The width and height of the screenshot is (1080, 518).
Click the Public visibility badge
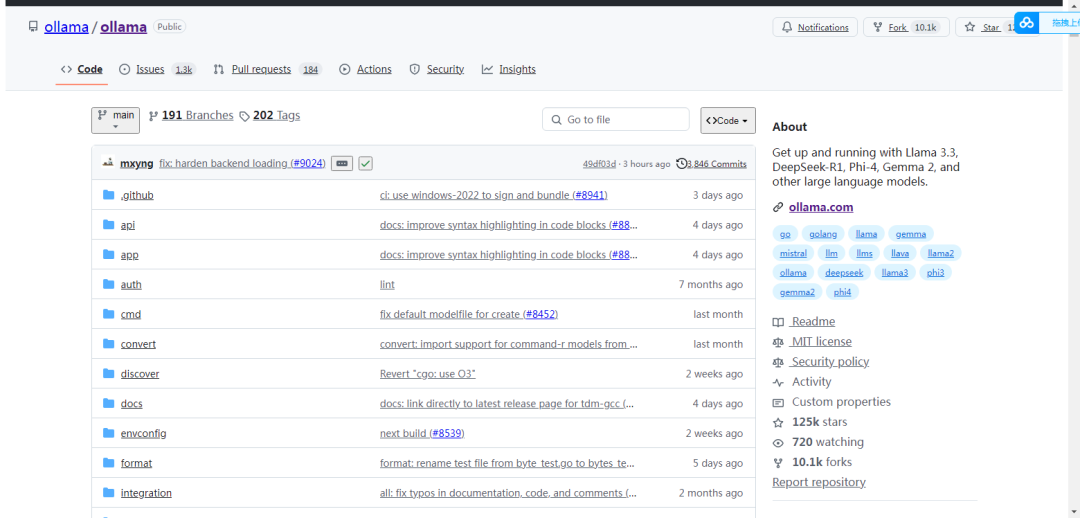(x=169, y=27)
